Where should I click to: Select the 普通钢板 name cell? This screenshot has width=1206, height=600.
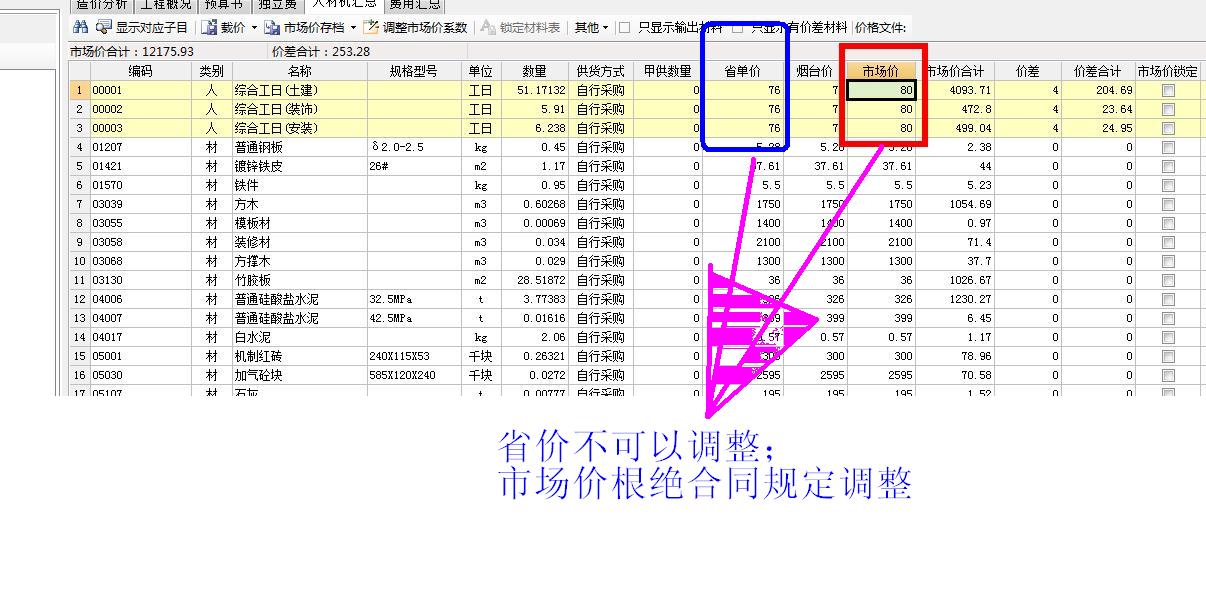click(299, 147)
